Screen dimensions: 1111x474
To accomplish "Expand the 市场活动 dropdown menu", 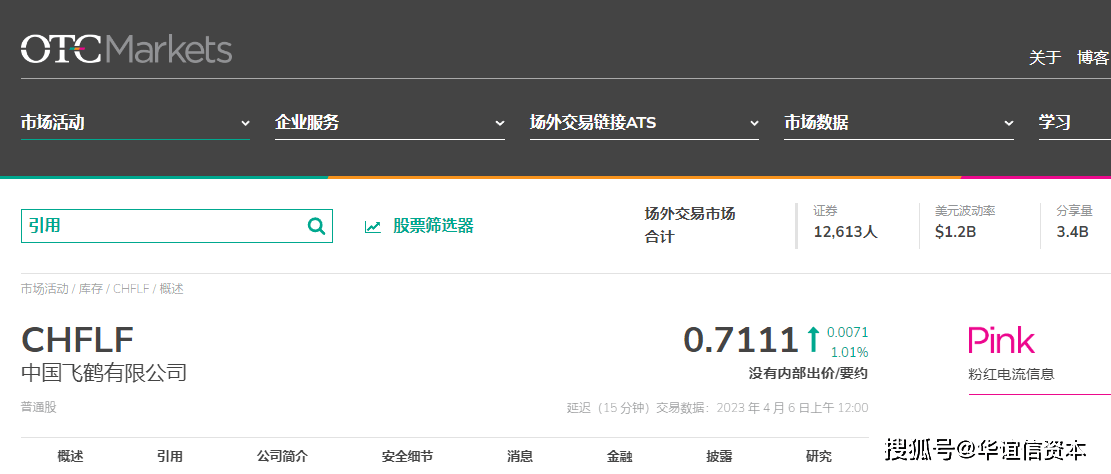I will pyautogui.click(x=134, y=123).
